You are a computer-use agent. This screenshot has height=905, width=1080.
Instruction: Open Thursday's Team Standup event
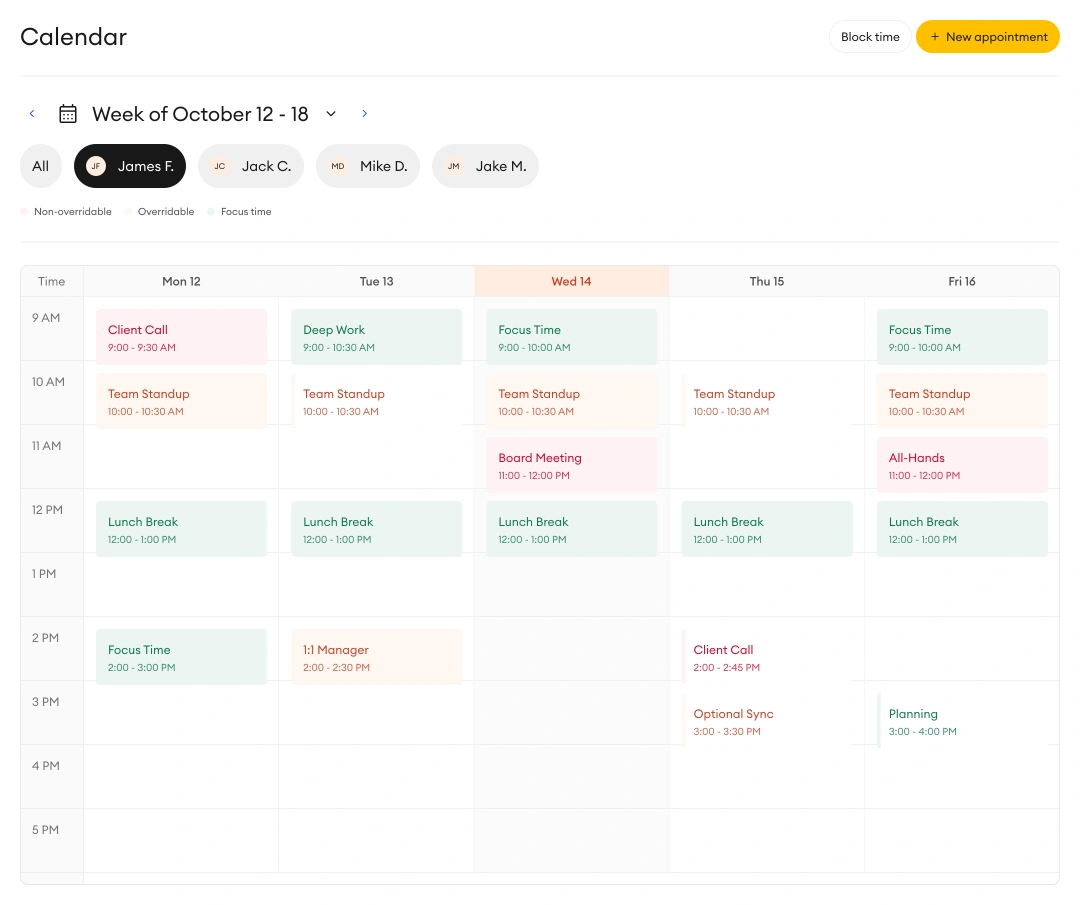(x=767, y=401)
